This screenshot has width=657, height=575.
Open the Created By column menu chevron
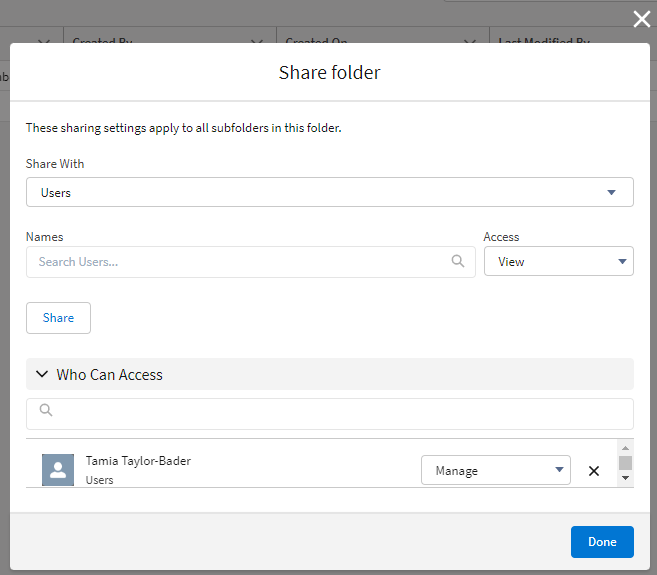click(257, 42)
